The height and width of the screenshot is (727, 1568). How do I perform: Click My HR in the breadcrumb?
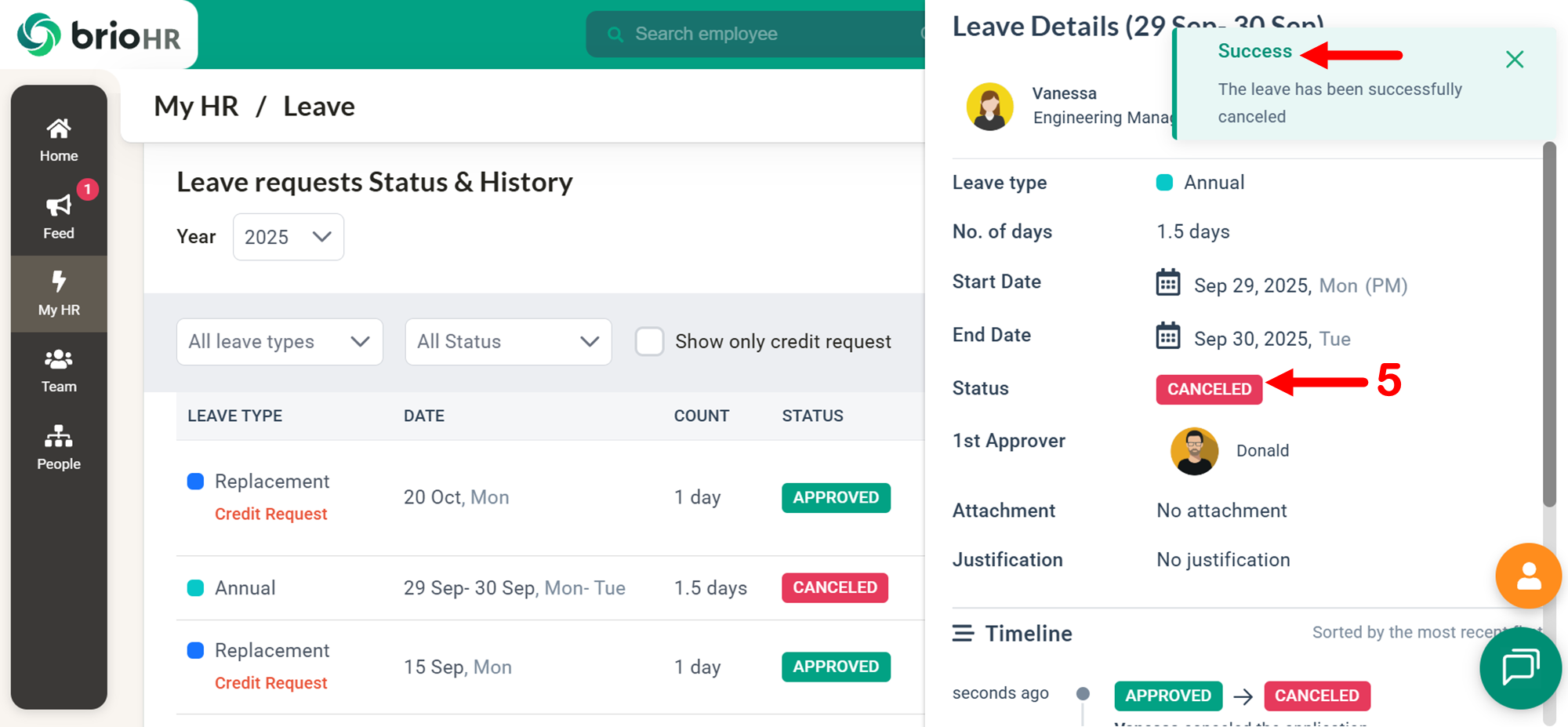tap(196, 107)
